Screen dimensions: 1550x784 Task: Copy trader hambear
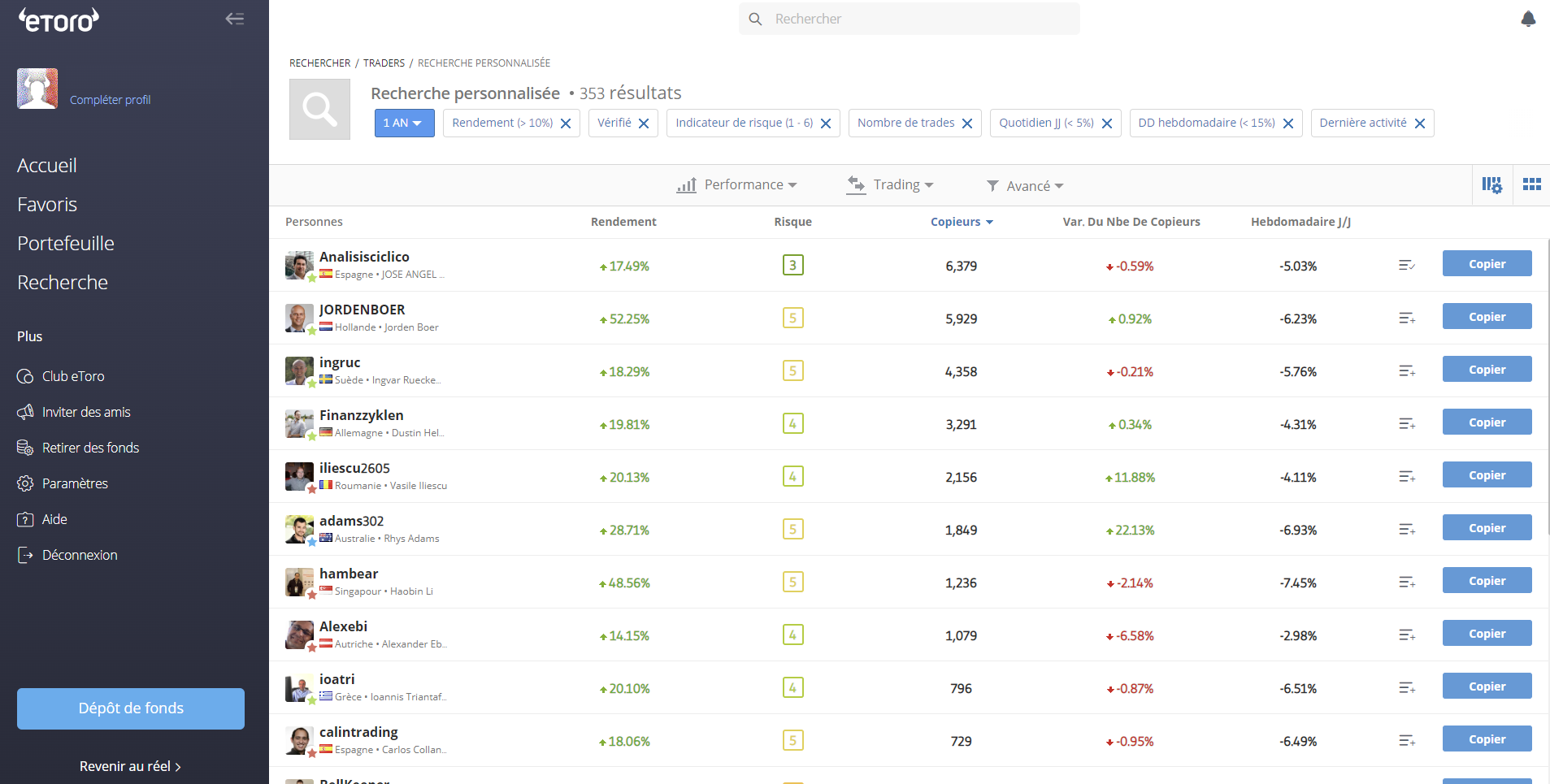point(1487,581)
